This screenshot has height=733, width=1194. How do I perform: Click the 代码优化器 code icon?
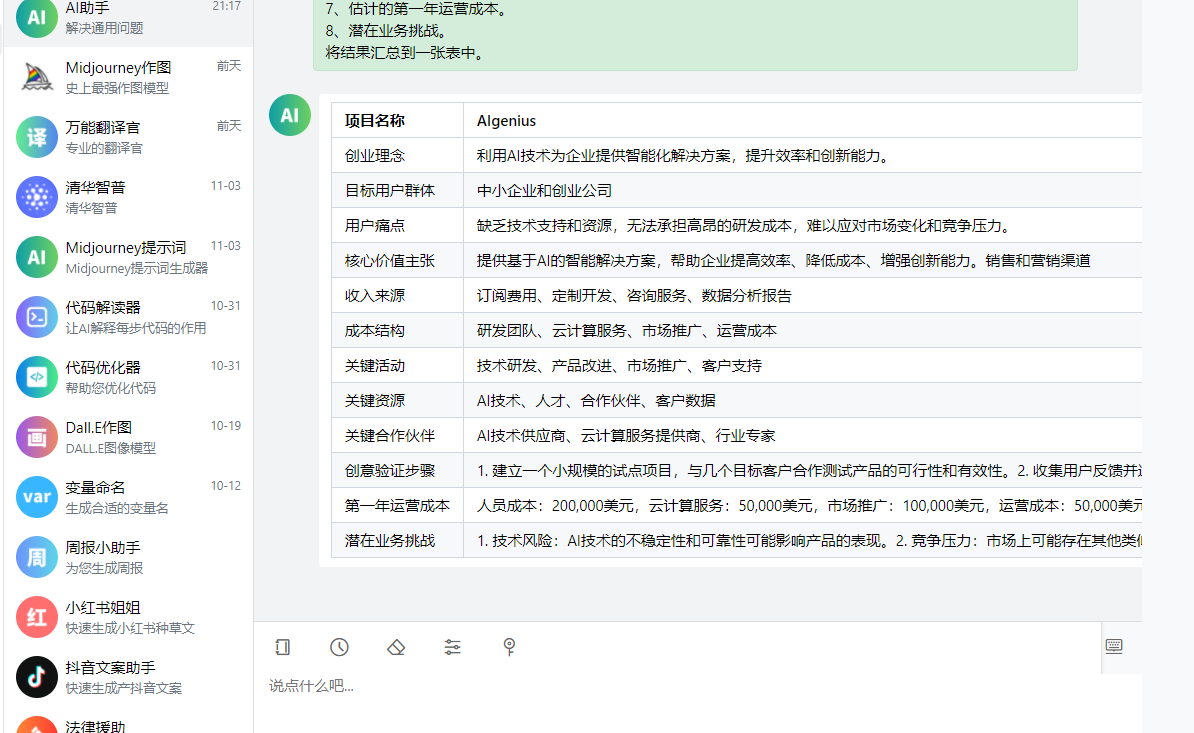pyautogui.click(x=37, y=377)
